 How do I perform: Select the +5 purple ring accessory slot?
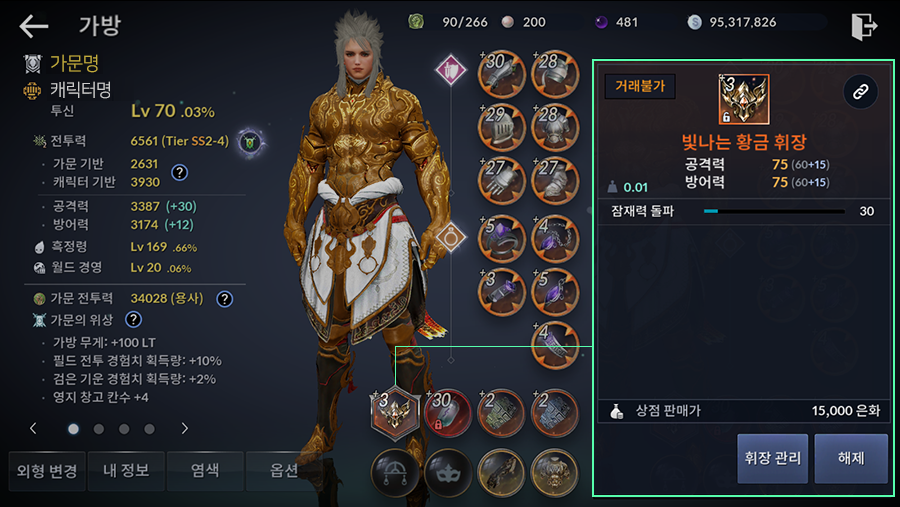(501, 239)
